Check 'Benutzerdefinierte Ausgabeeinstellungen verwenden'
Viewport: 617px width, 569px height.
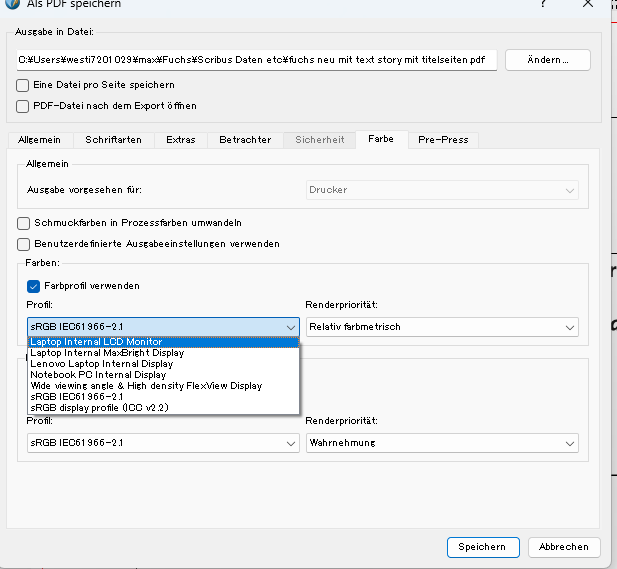(x=24, y=243)
